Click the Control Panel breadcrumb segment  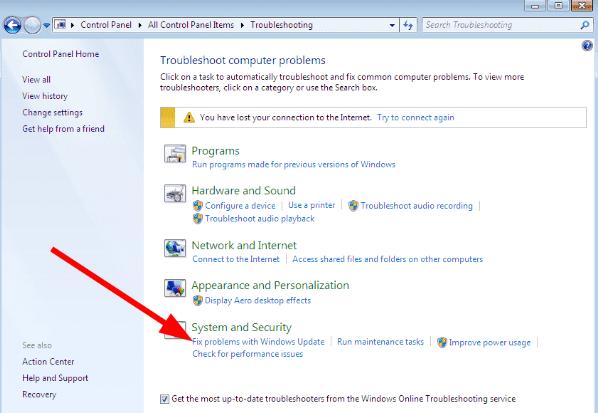point(106,25)
